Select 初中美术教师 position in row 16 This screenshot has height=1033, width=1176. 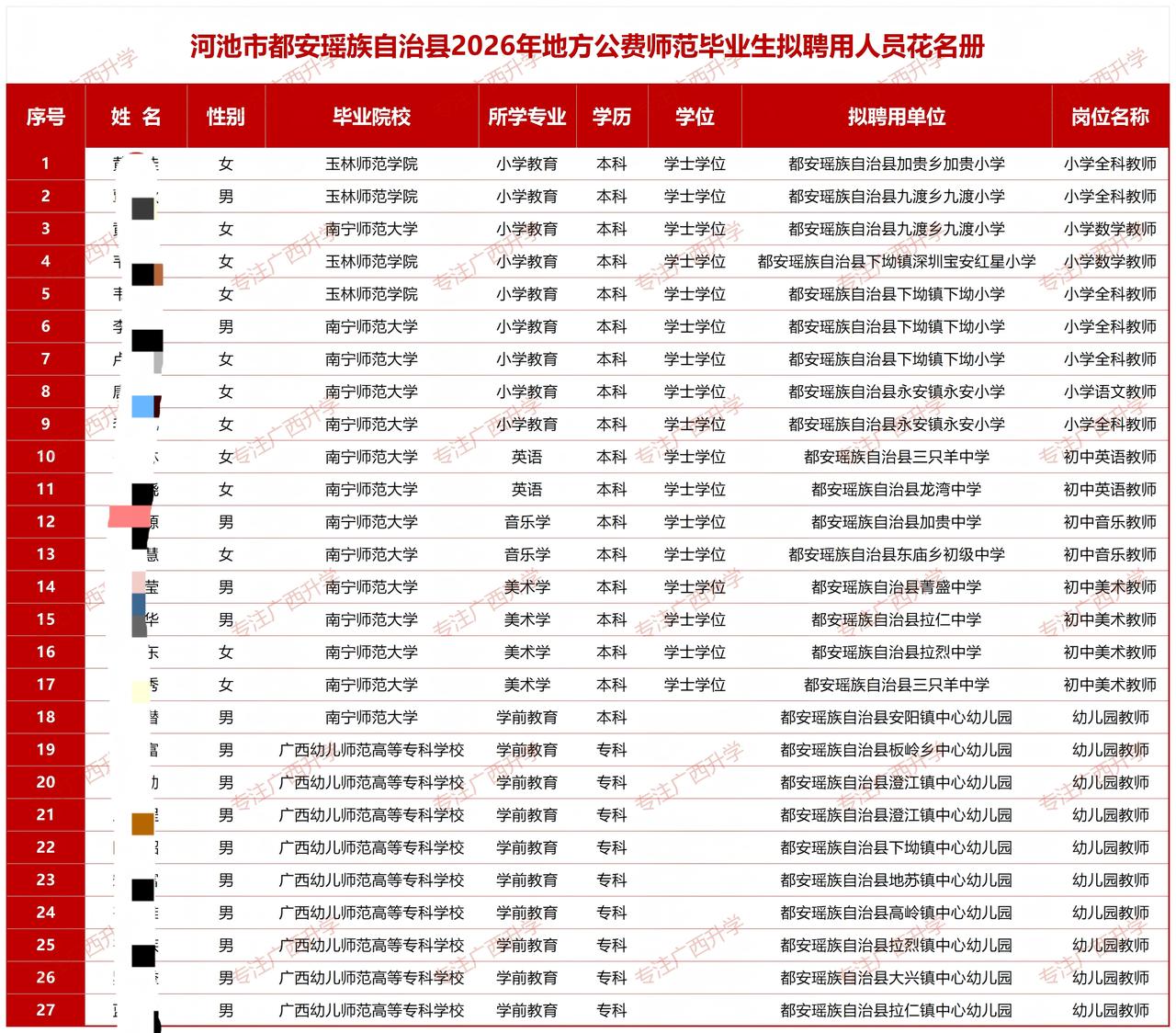tap(1110, 652)
